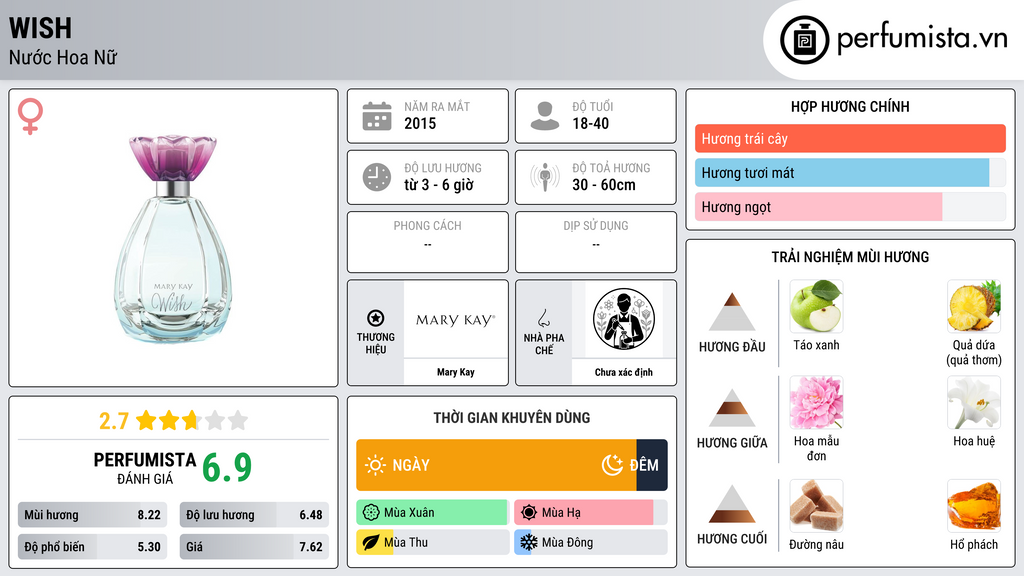Click the Hương tươi mát accord bar

coord(850,172)
